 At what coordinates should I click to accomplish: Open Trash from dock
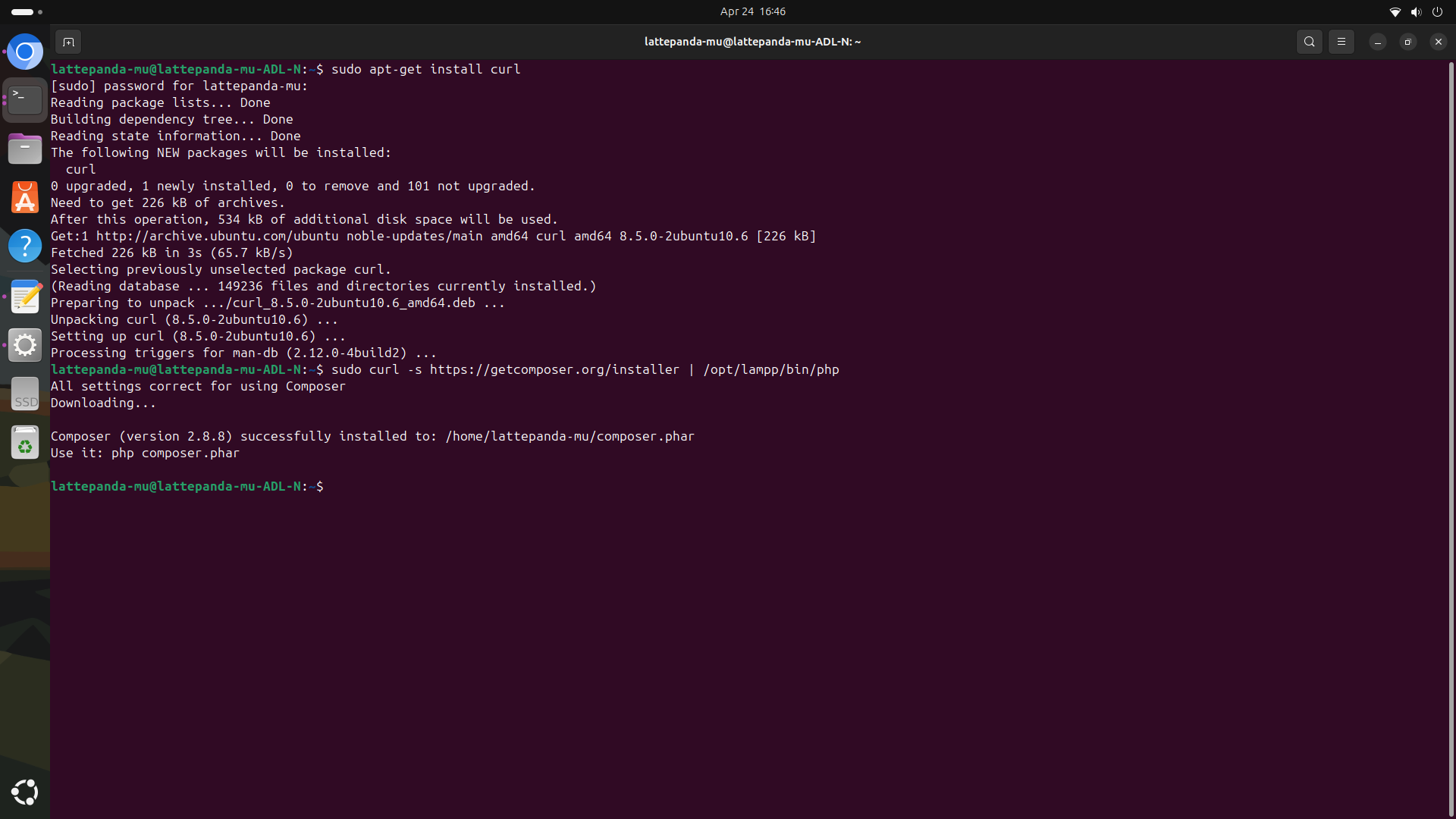(25, 443)
